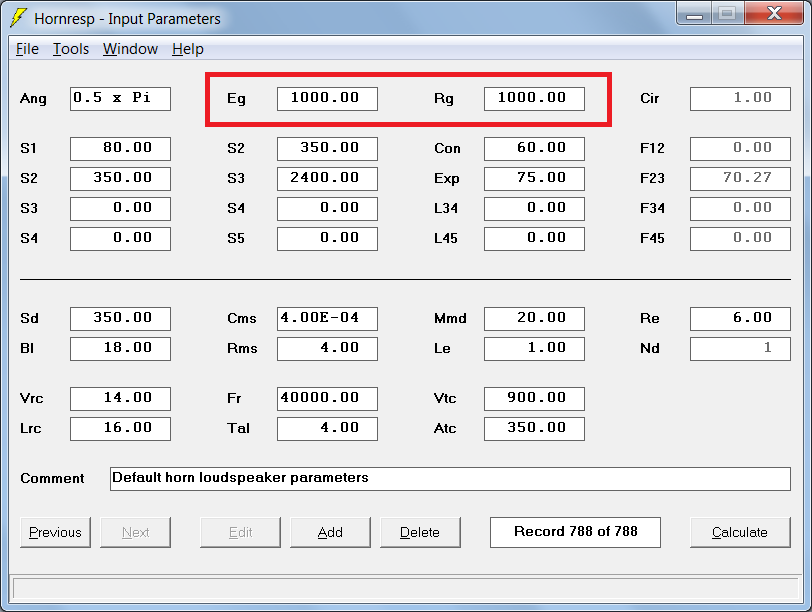Click the Hornresp lightning bolt title icon
Screen dimensions: 812x612
click(19, 18)
